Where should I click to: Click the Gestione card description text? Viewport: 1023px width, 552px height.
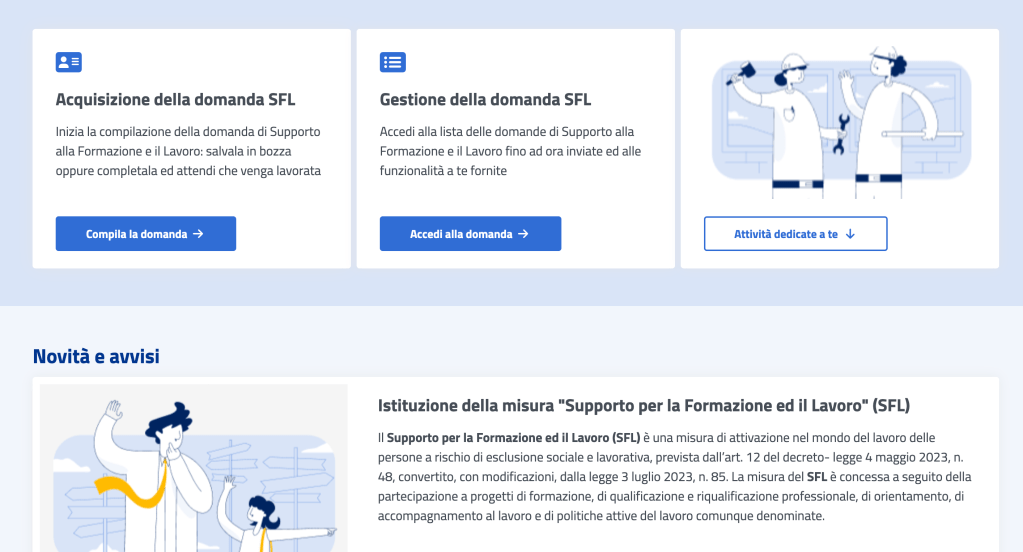[510, 151]
